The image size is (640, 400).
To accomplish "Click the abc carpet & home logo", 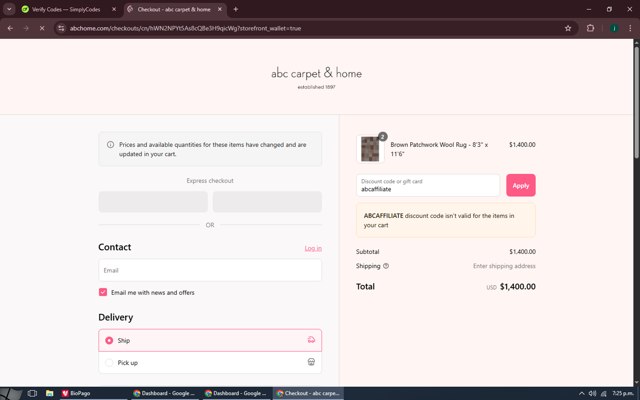I will point(316,76).
